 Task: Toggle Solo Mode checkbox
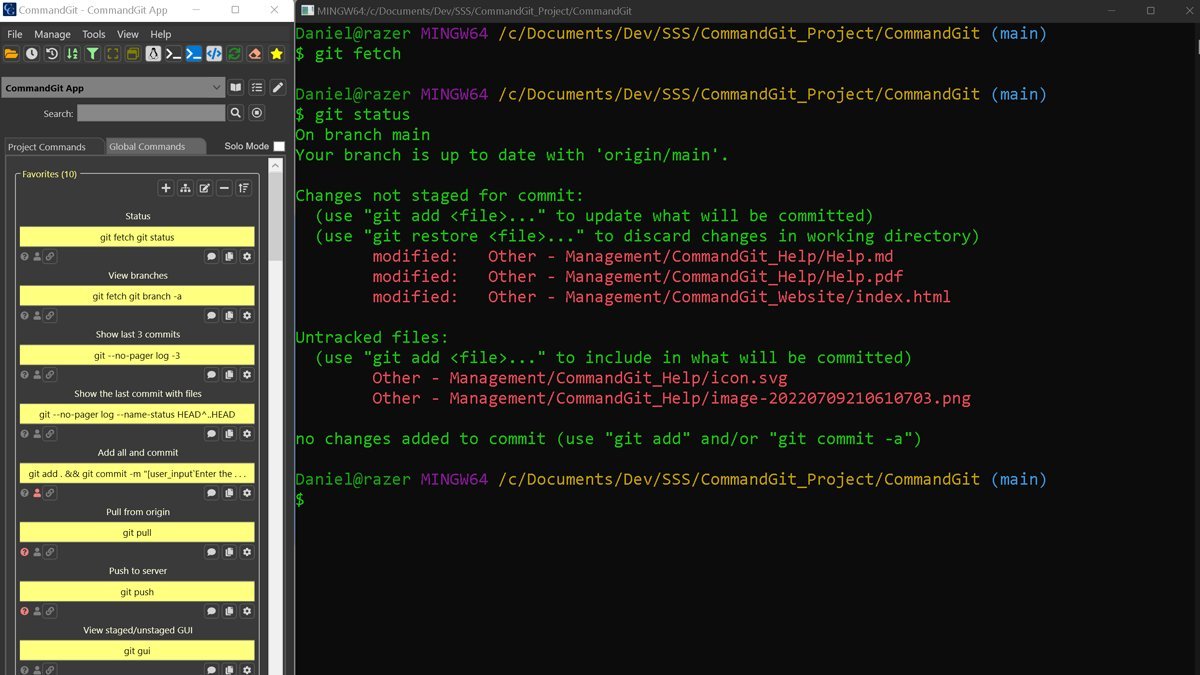[279, 145]
